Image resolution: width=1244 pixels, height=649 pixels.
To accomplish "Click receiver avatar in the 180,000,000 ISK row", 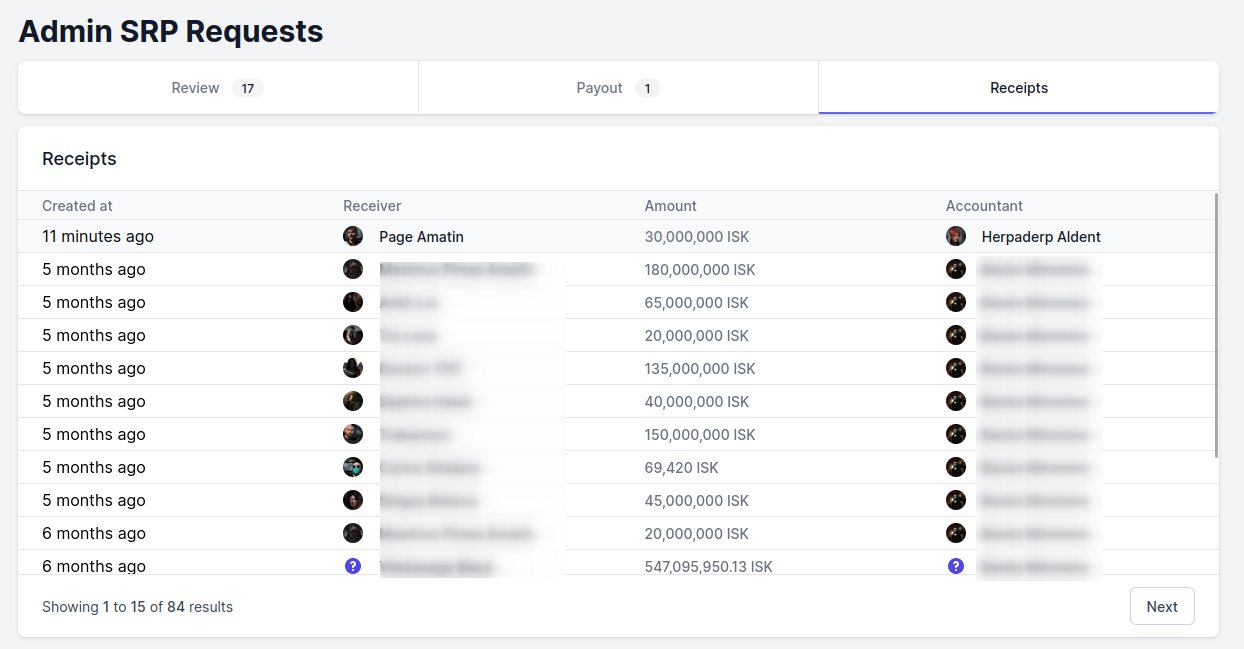I will 353,269.
